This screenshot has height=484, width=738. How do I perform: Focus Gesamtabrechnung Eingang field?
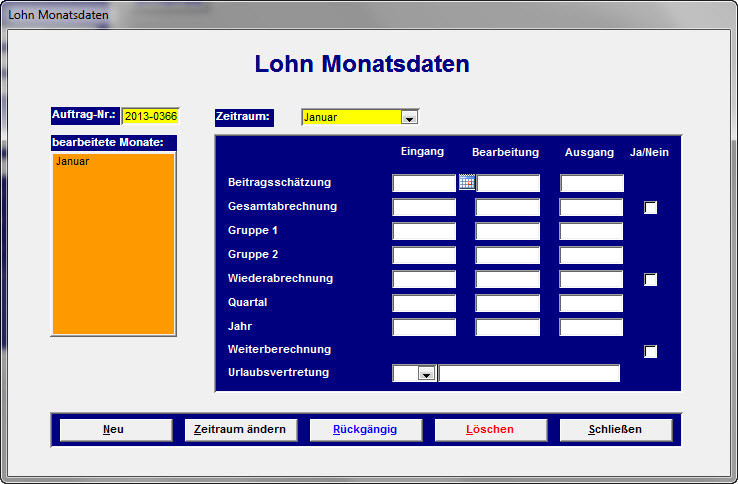tap(424, 207)
